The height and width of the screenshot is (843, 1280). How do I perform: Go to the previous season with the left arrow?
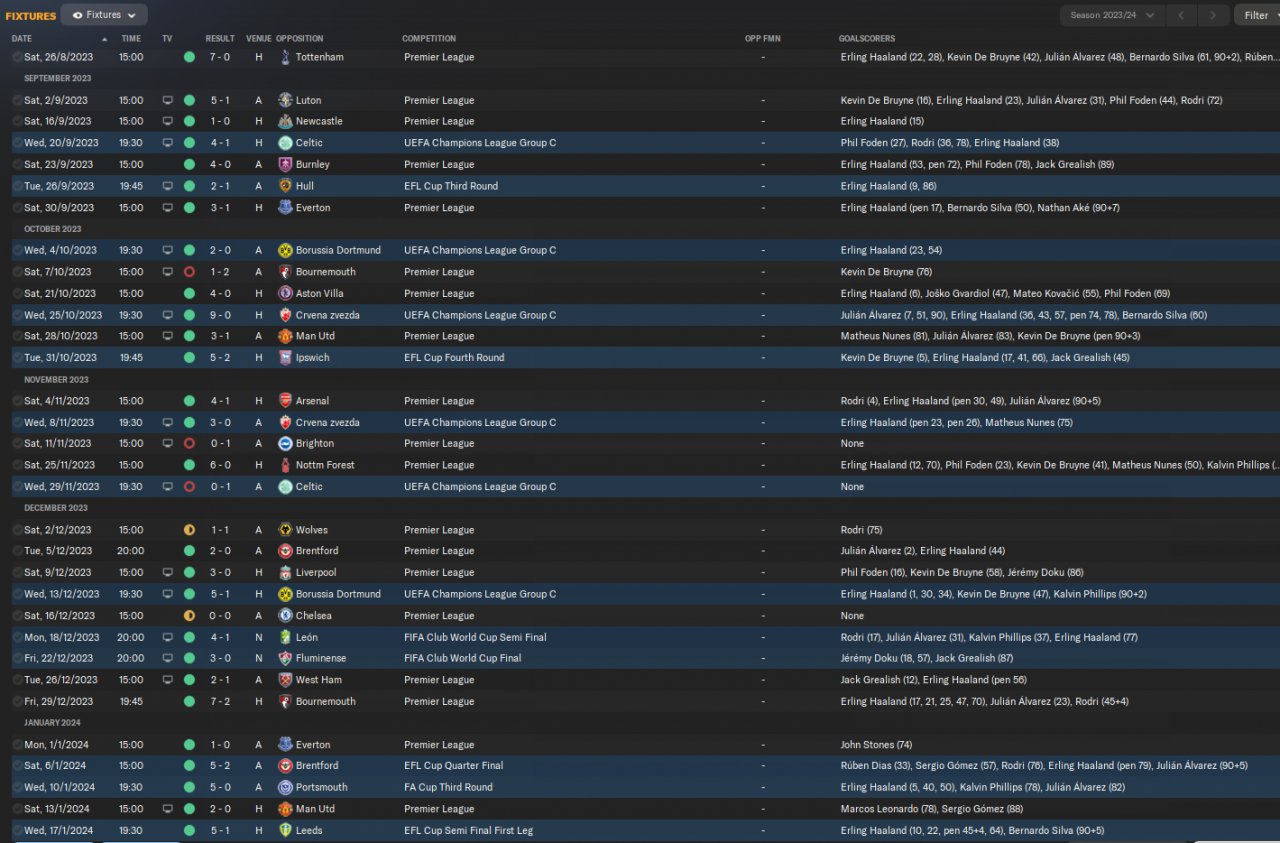pyautogui.click(x=1181, y=15)
